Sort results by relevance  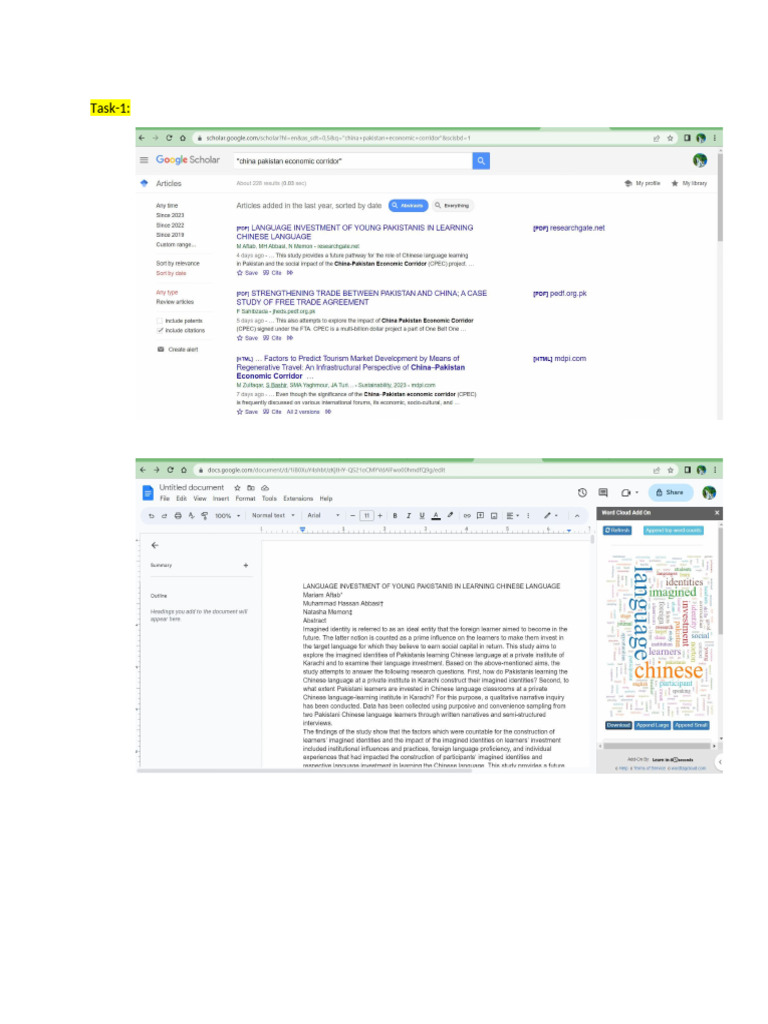178,263
